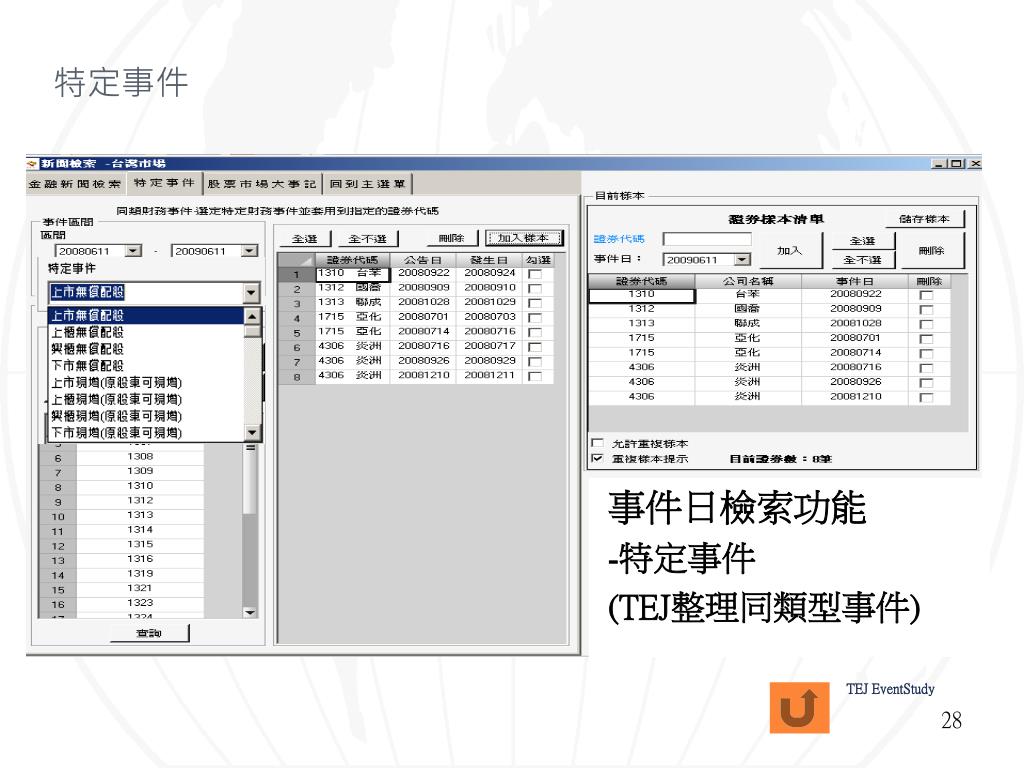Screen dimensions: 1024x768
Task: Click the 全選 button in 證券樣本清單
Action: point(862,241)
